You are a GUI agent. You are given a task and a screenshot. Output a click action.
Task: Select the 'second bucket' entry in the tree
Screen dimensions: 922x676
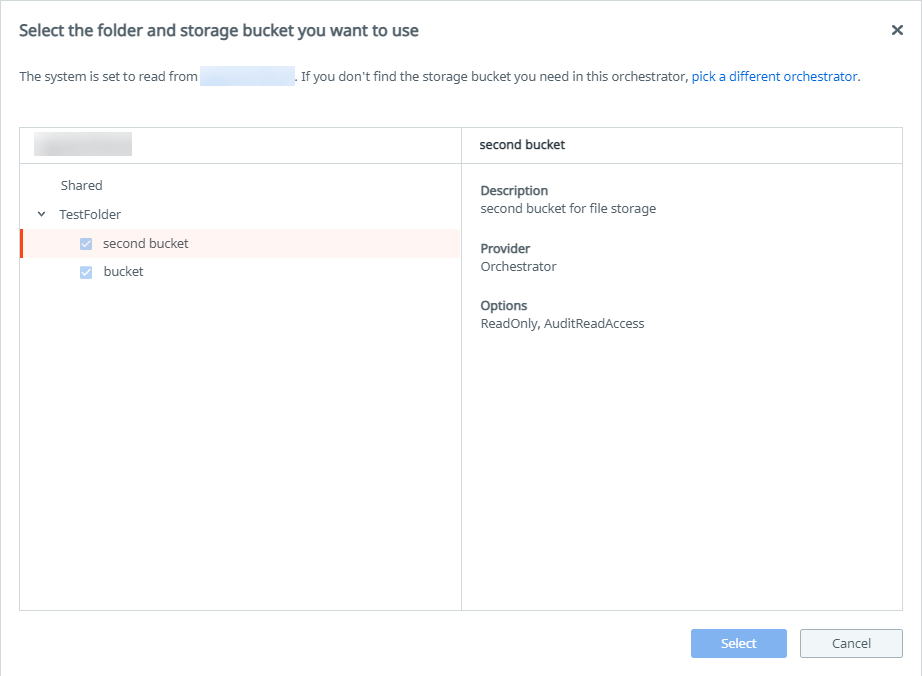pyautogui.click(x=146, y=243)
